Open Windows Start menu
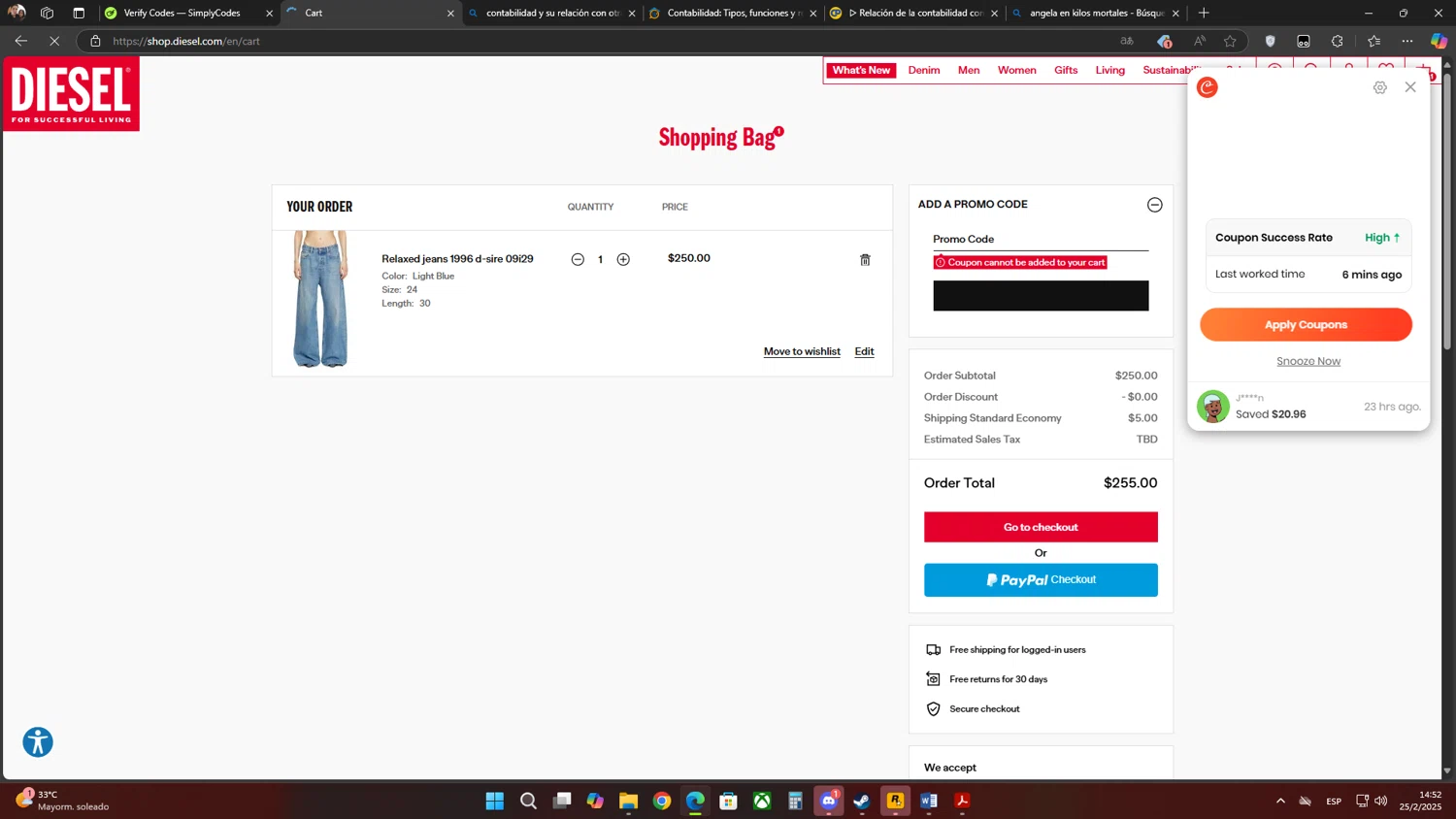Viewport: 1456px width, 819px height. 495,801
